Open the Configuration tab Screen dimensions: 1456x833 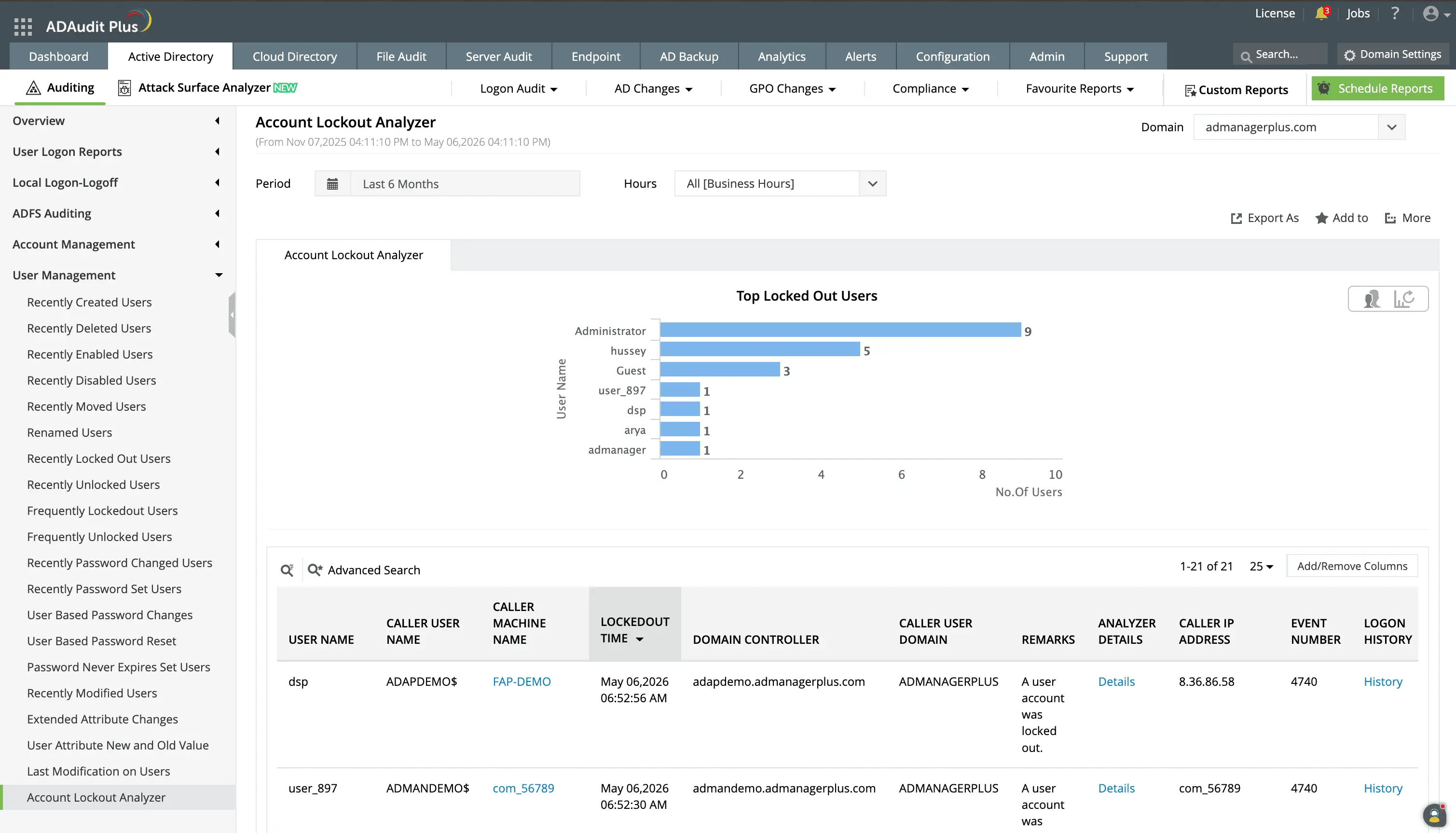click(953, 56)
